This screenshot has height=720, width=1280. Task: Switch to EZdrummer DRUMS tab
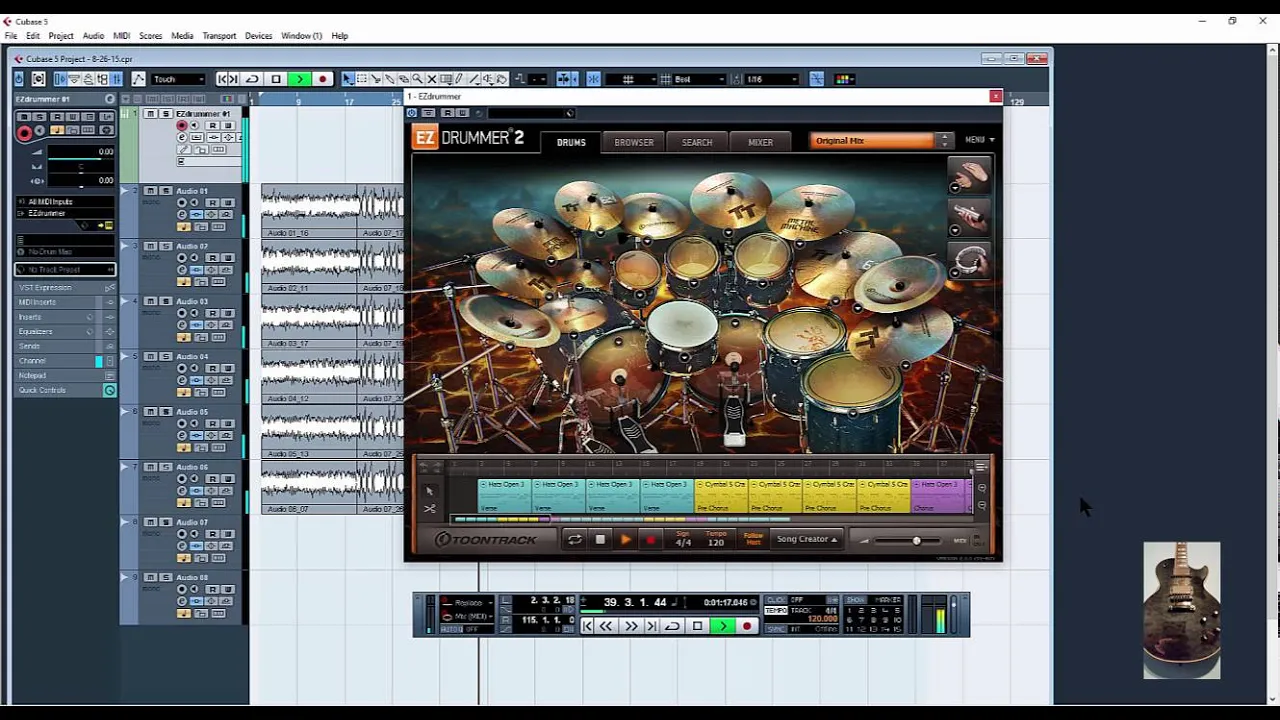tap(571, 142)
